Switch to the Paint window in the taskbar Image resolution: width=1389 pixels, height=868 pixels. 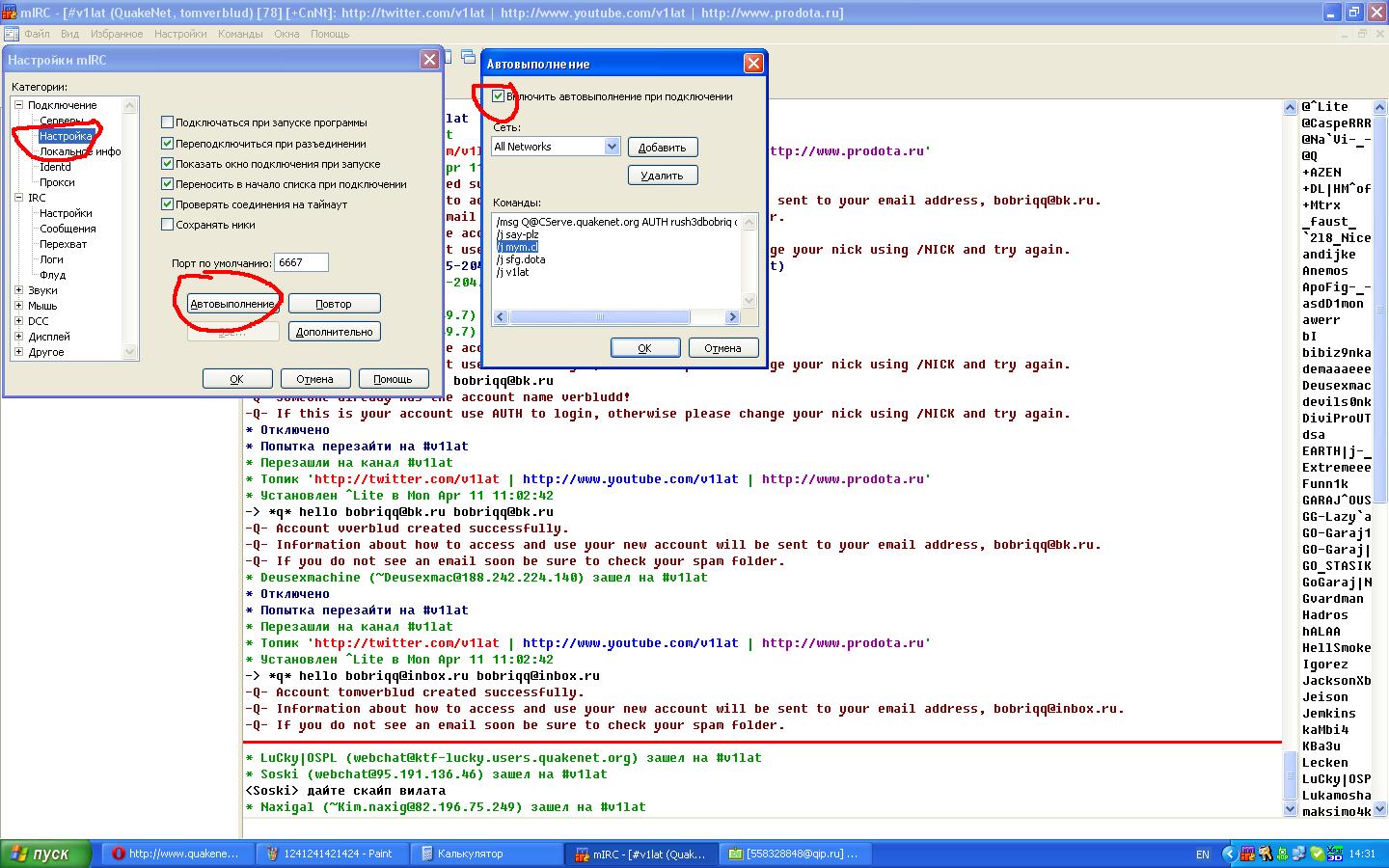click(x=331, y=854)
